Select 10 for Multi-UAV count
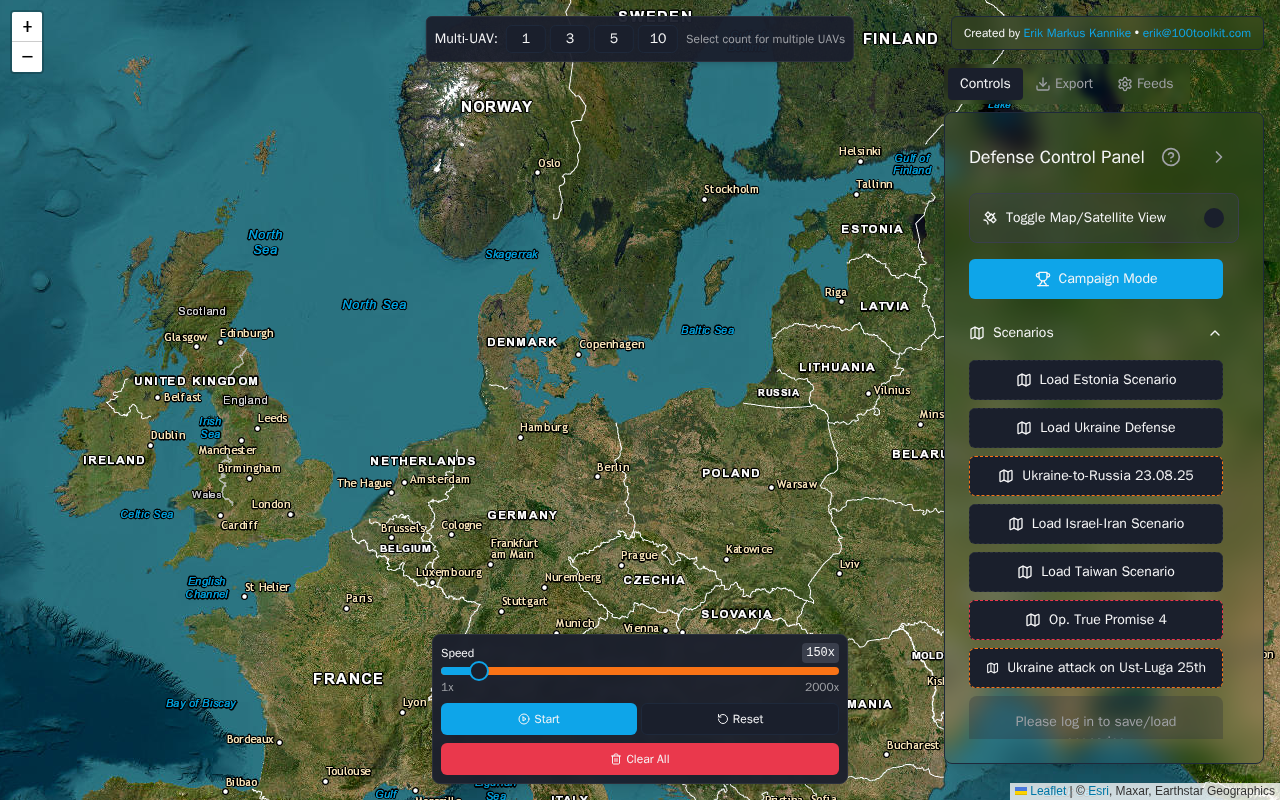 [657, 39]
